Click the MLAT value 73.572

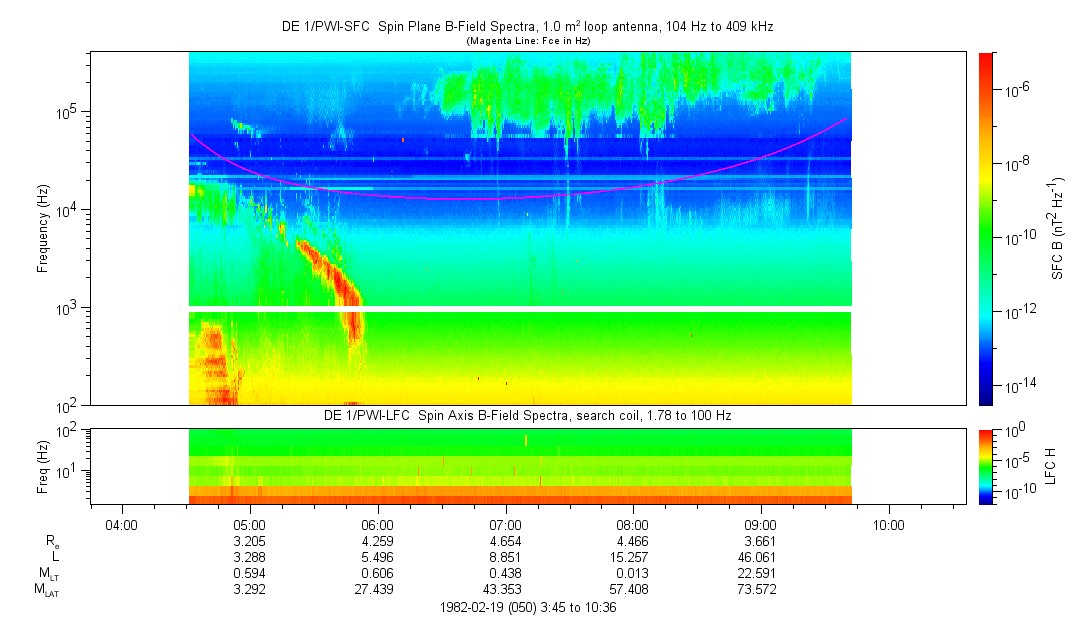click(758, 590)
